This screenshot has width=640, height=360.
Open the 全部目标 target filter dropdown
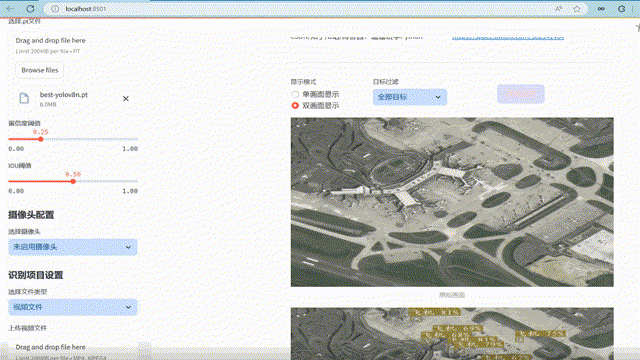pos(410,97)
